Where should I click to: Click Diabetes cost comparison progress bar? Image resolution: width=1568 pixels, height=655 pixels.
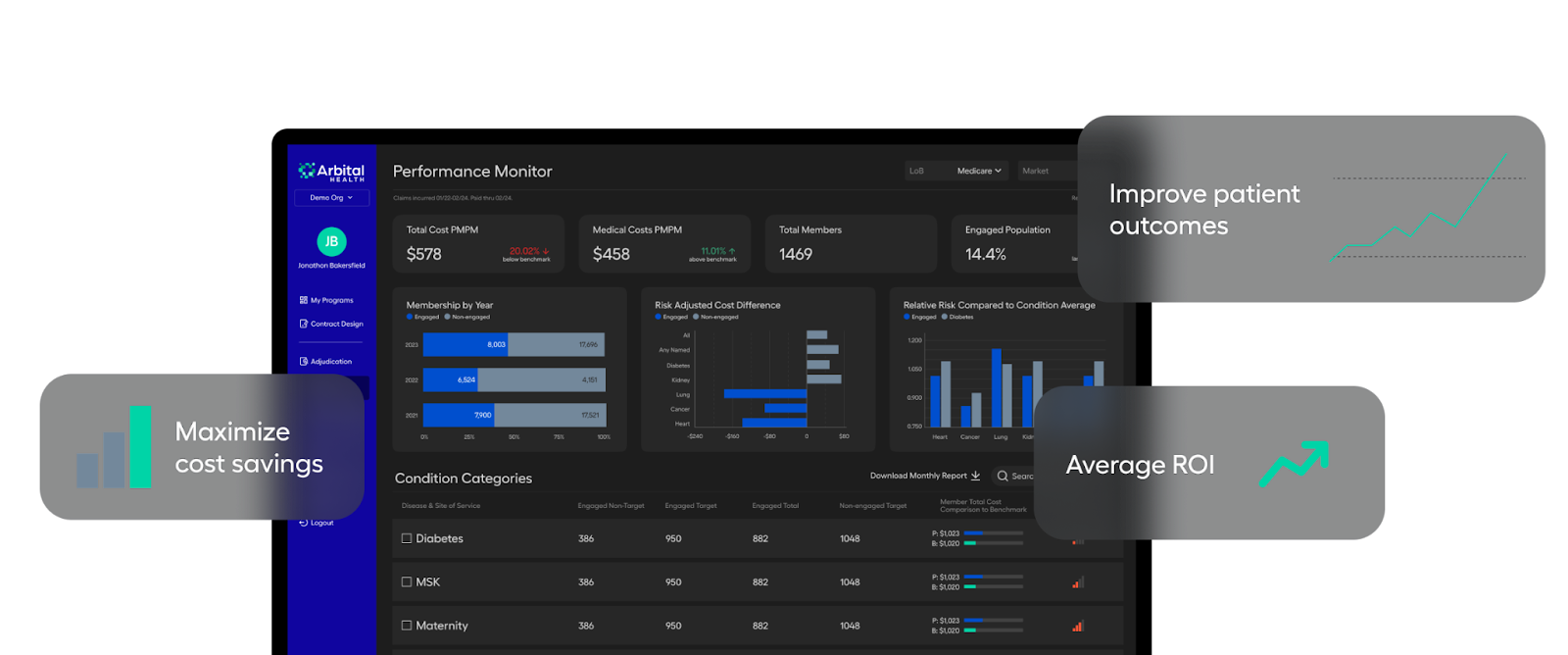993,538
